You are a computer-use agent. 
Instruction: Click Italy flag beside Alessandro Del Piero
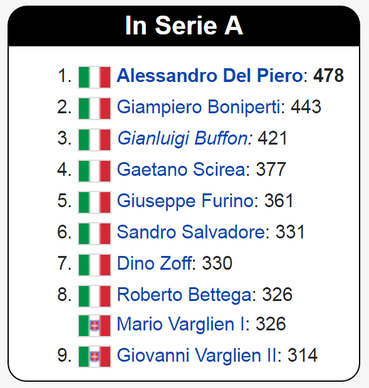[x=94, y=77]
